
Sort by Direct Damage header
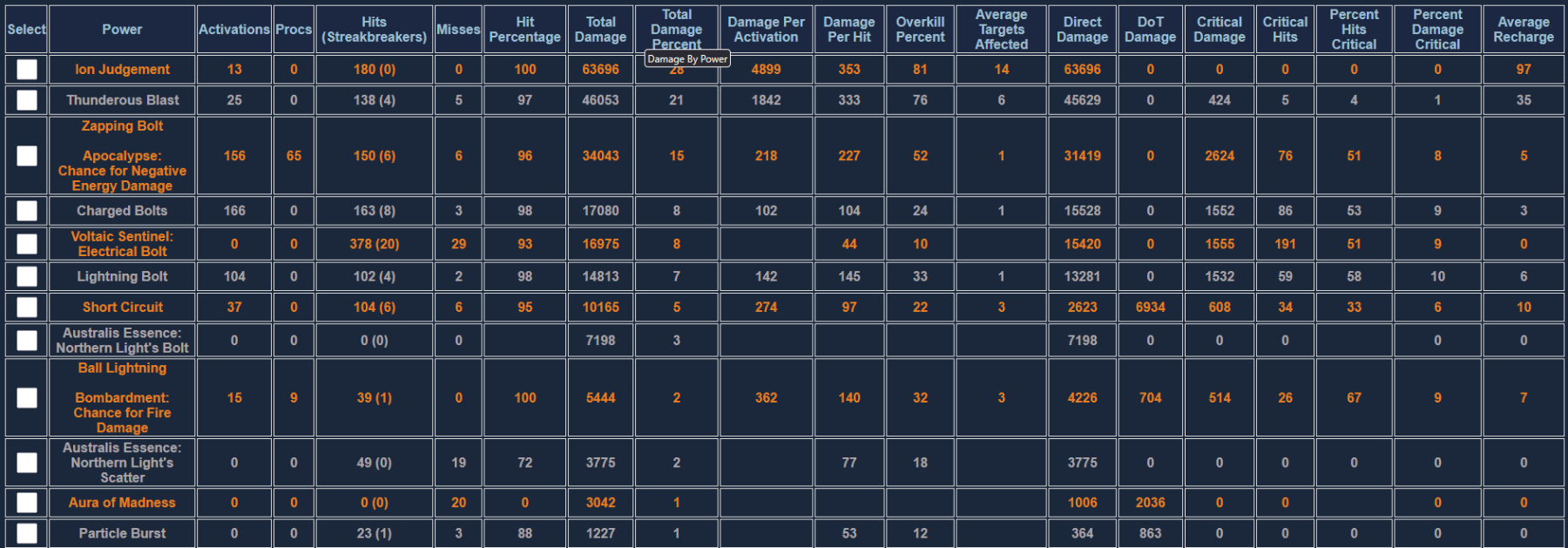click(1083, 30)
